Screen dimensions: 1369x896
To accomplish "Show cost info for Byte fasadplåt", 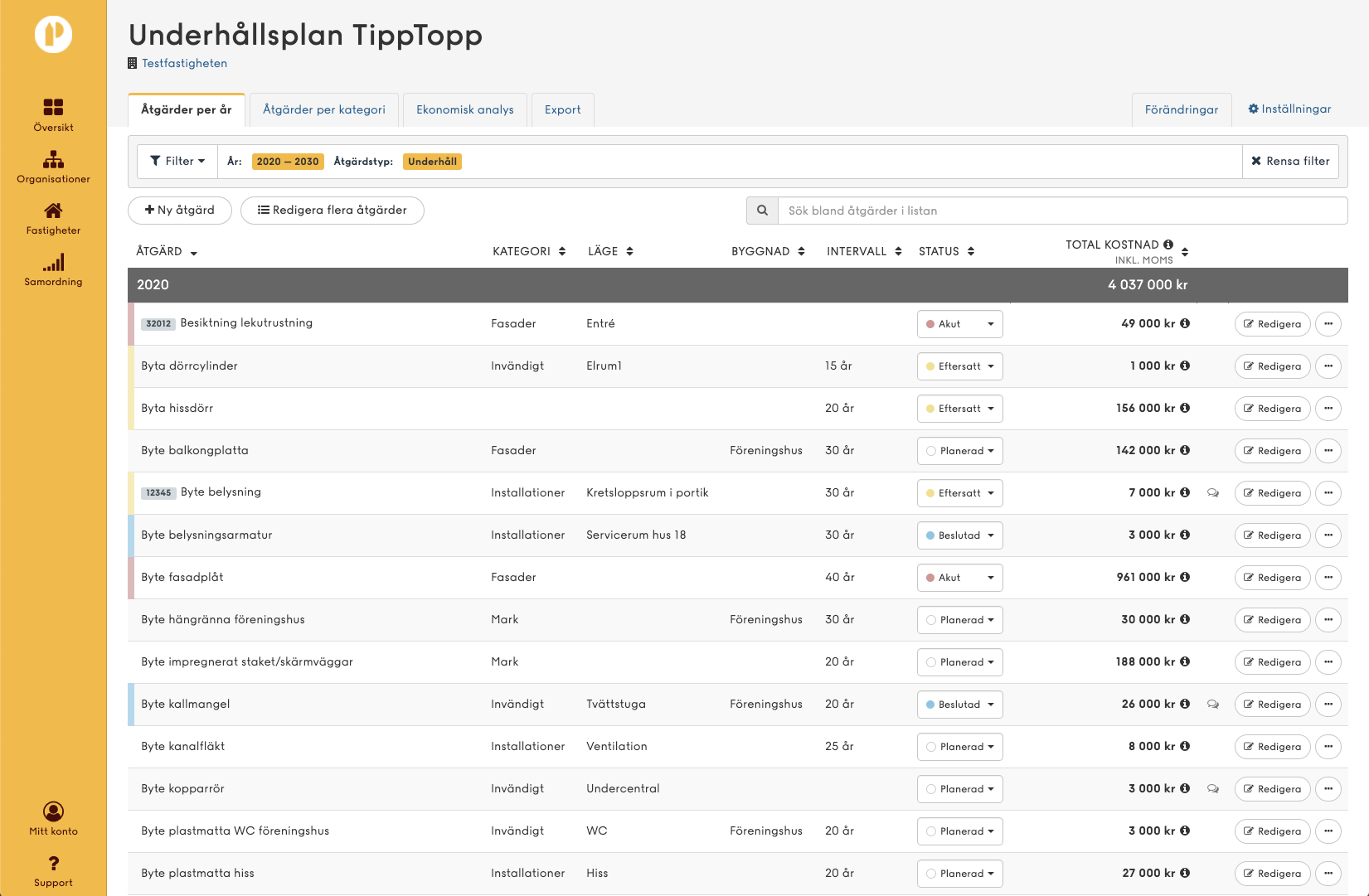I will coord(1185,577).
